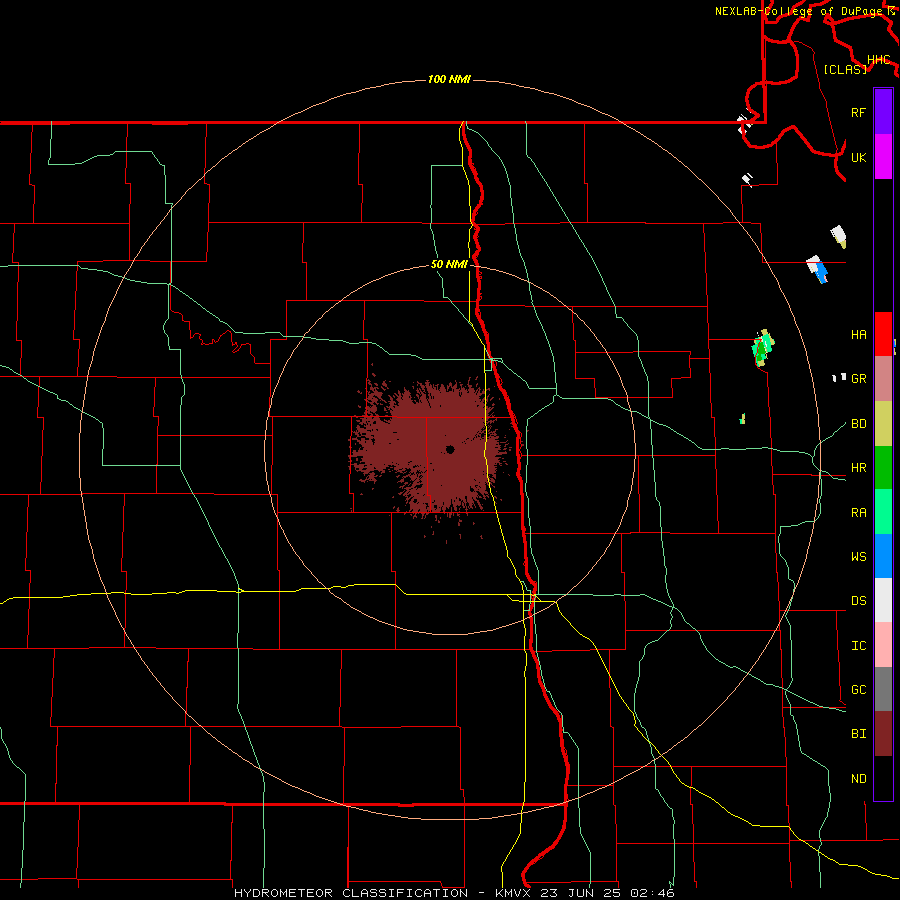
Task: Click the [CLAS] label text
Action: (x=845, y=69)
